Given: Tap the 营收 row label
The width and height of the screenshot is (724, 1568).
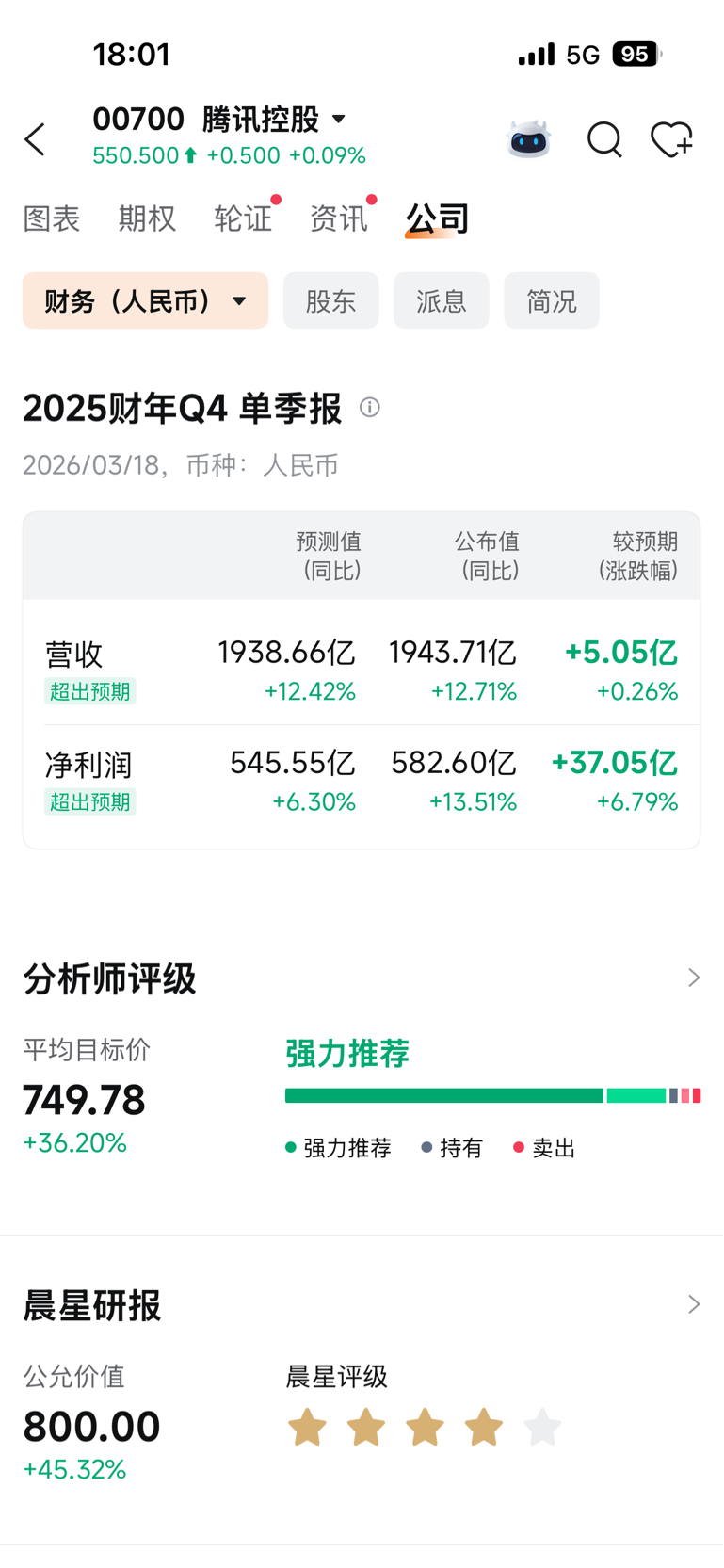Looking at the screenshot, I should [x=74, y=654].
